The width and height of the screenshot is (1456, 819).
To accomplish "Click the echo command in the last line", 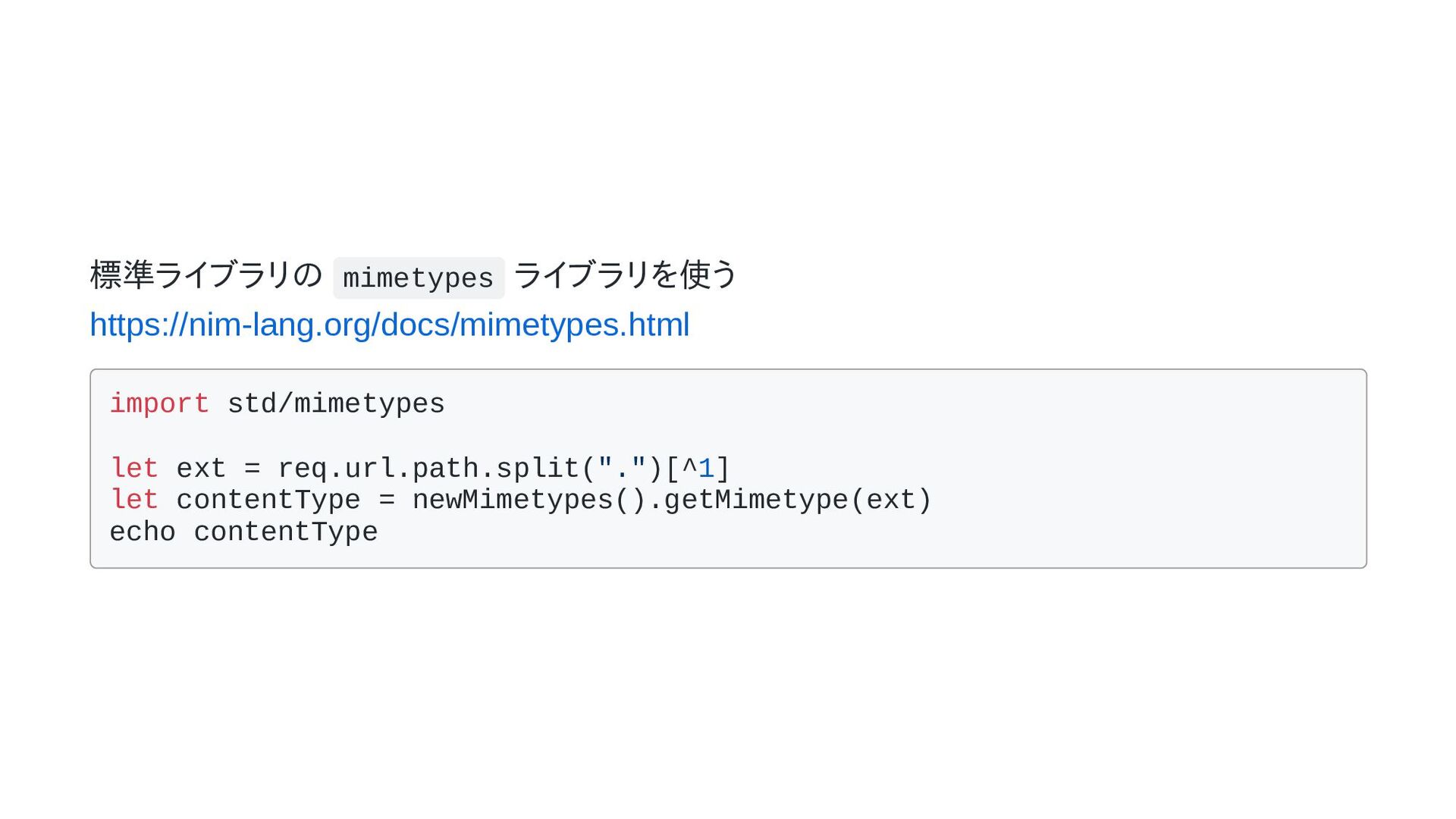I will [x=143, y=532].
